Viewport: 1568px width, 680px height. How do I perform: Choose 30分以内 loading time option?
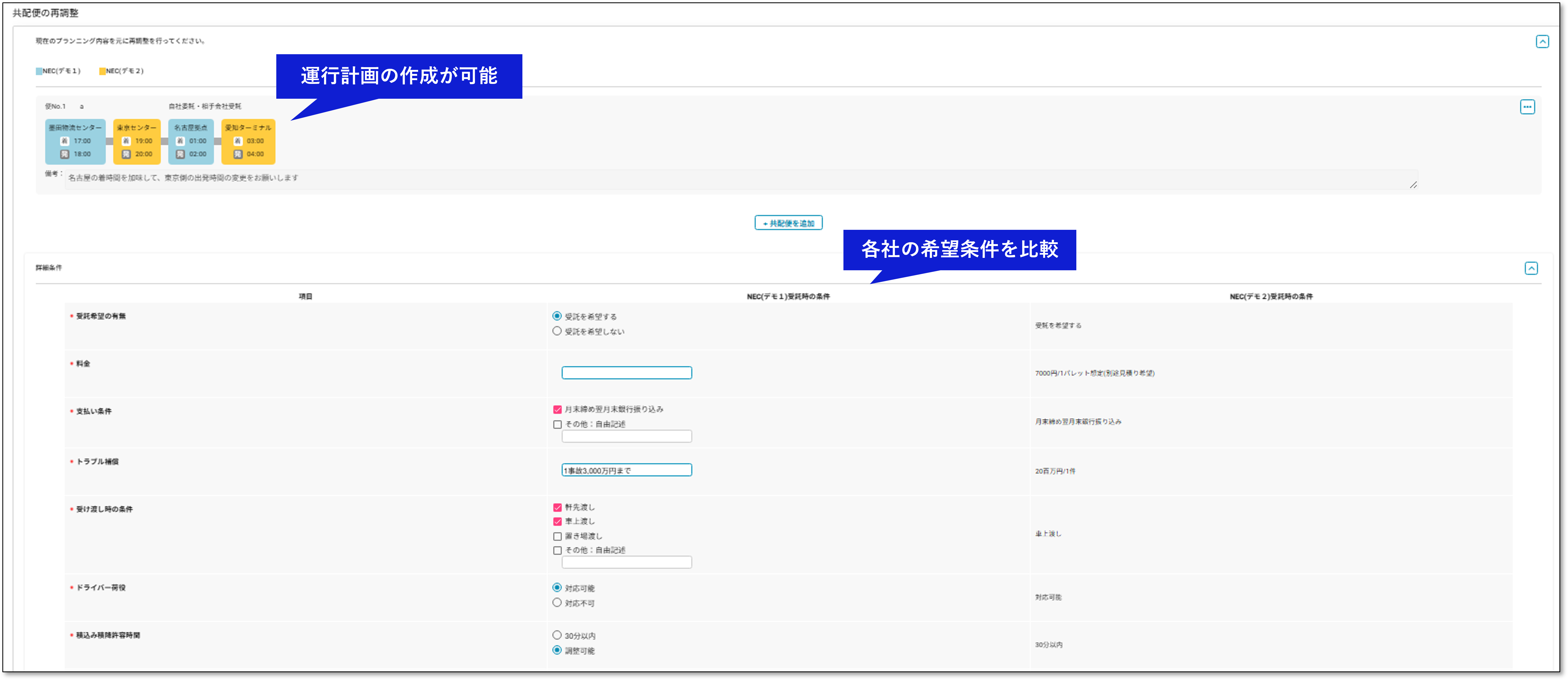(556, 635)
